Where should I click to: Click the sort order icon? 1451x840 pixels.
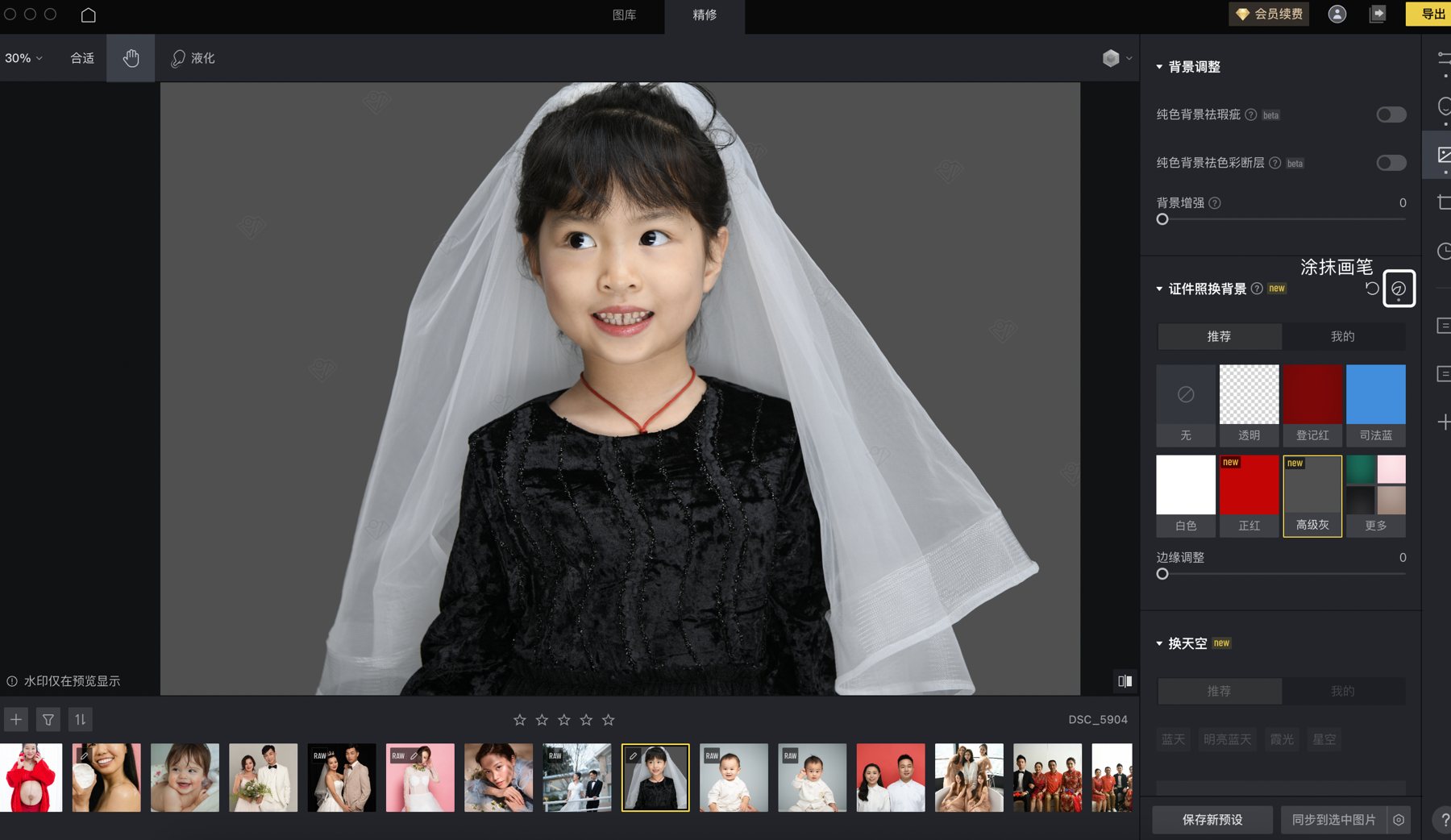tap(80, 719)
